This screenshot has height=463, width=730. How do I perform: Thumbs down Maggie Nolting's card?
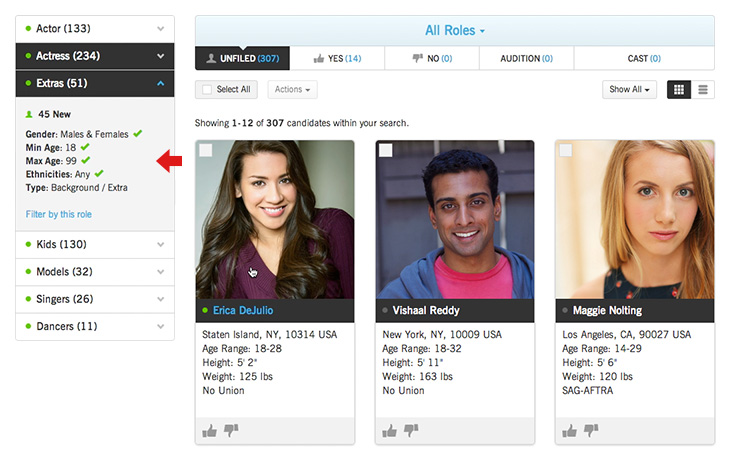(x=591, y=430)
